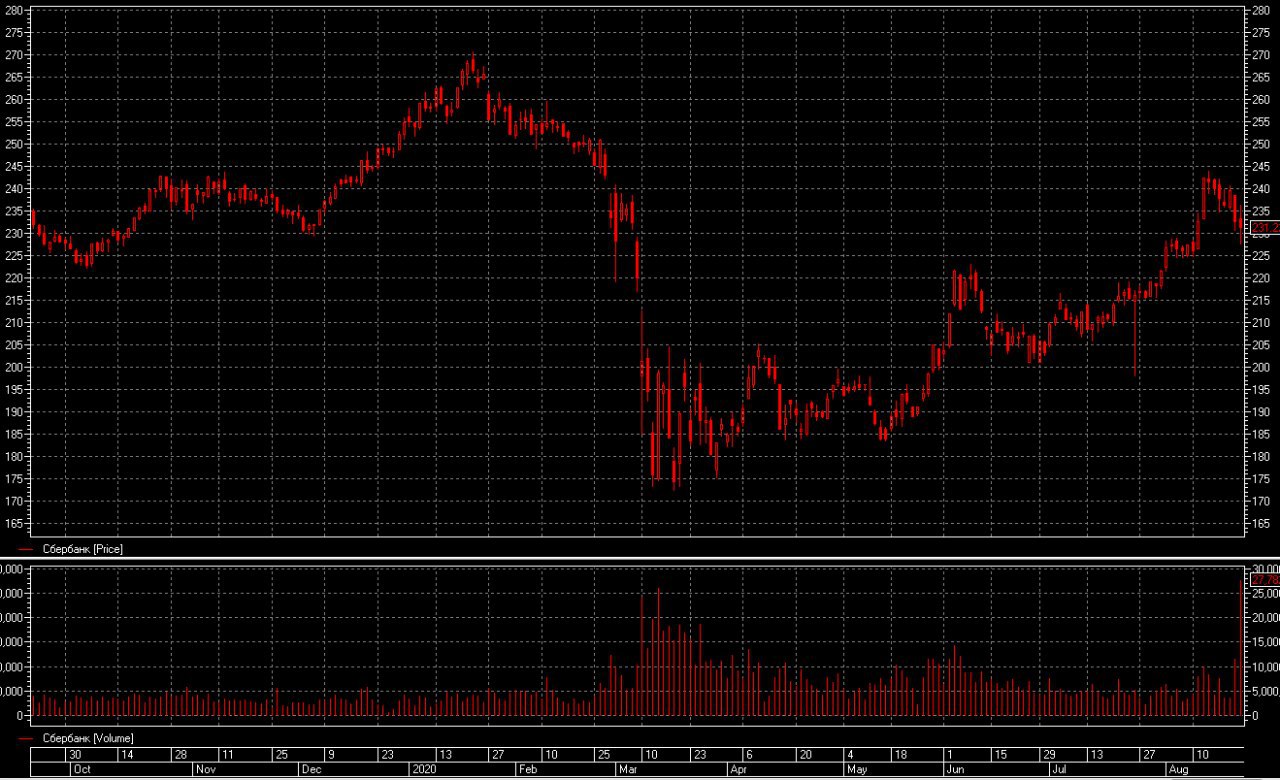The width and height of the screenshot is (1280, 780).
Task: Click the Feb month label on time axis
Action: click(527, 770)
